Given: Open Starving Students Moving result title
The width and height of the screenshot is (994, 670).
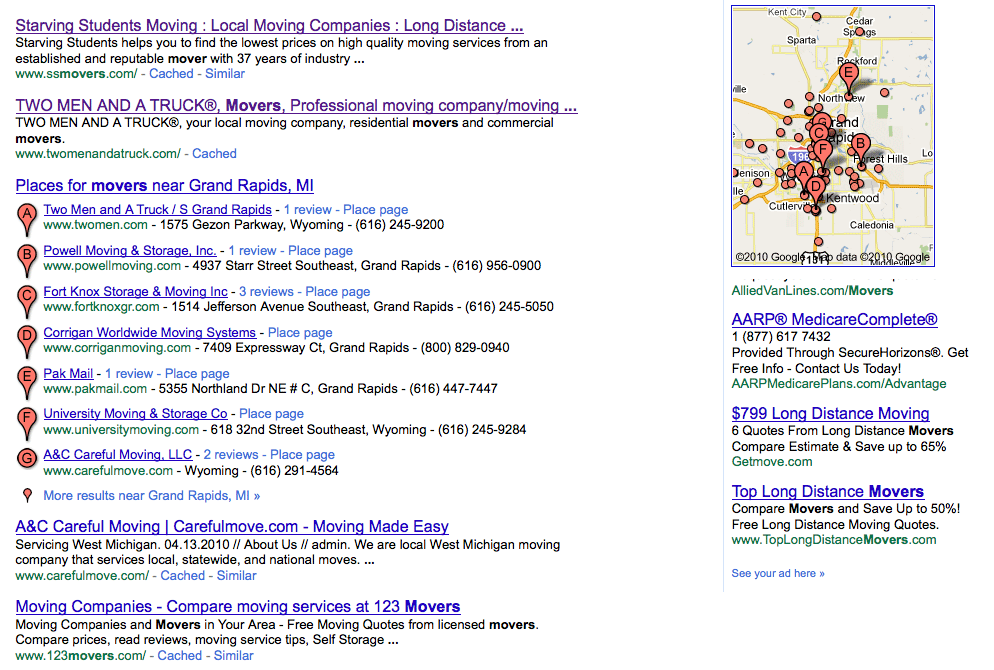Looking at the screenshot, I should (x=269, y=26).
